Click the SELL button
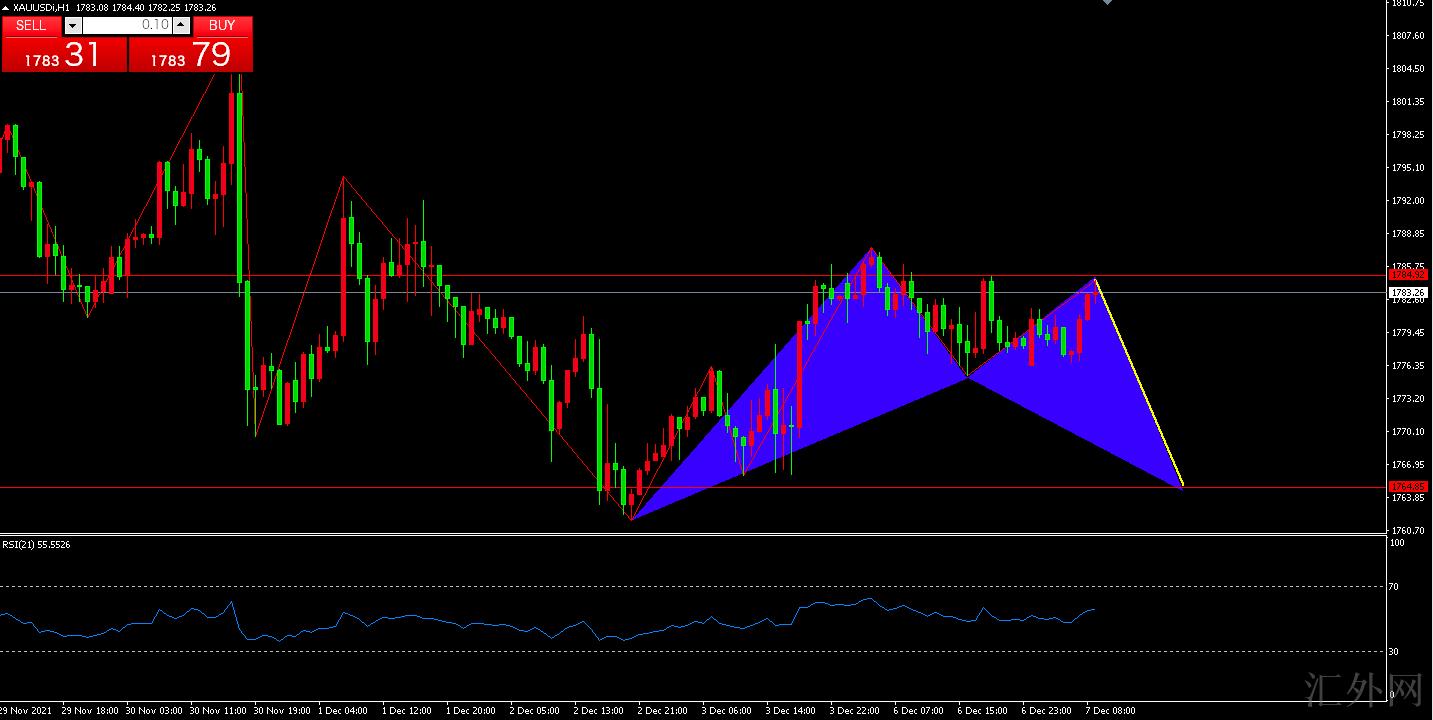 point(32,25)
